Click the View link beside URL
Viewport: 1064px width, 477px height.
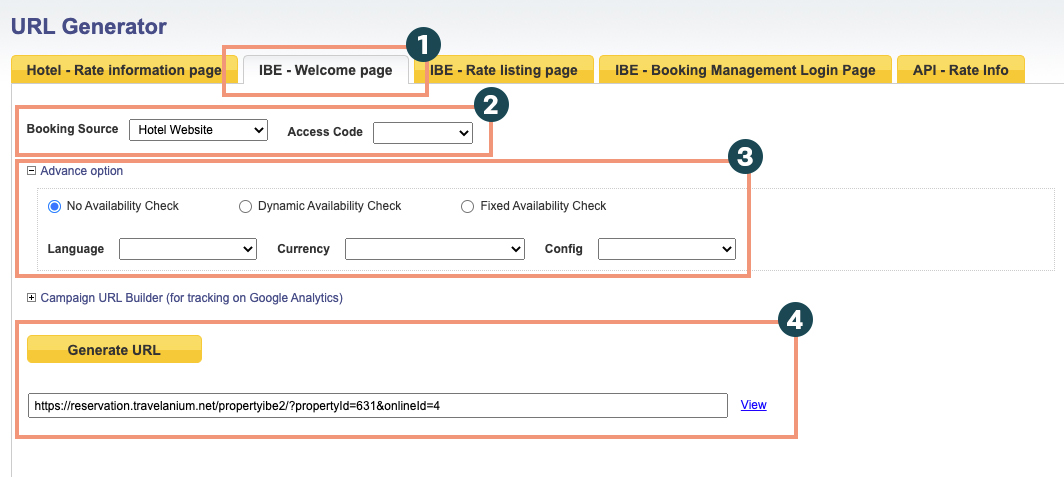point(753,405)
